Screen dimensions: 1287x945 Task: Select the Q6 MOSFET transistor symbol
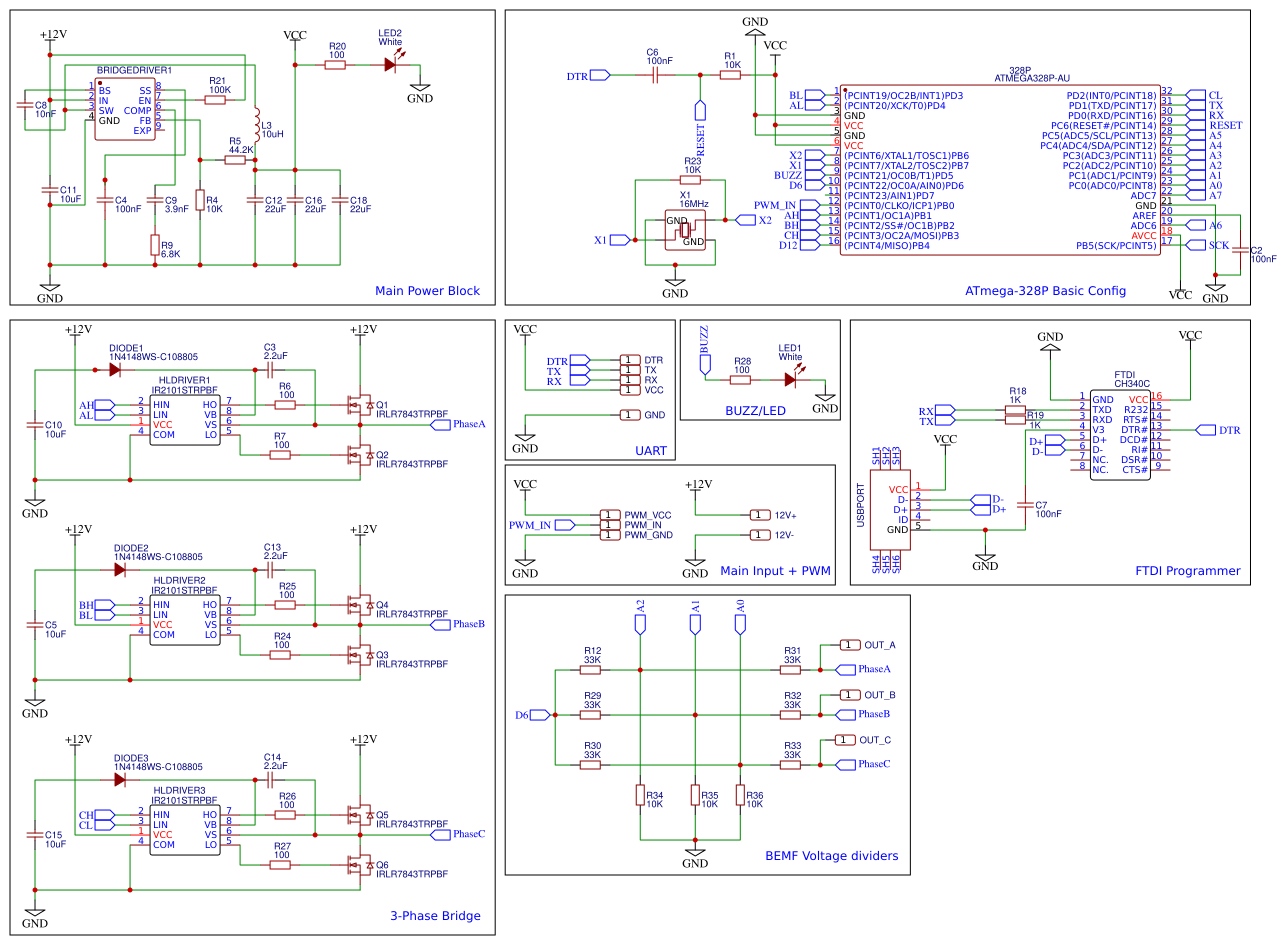point(356,864)
